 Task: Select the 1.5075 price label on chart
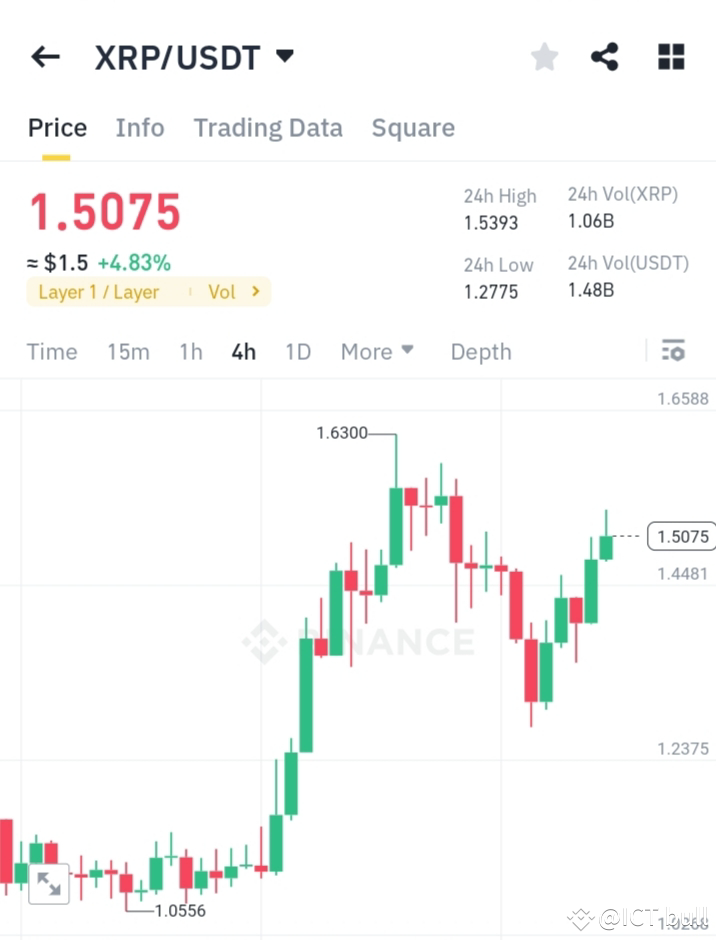click(681, 537)
